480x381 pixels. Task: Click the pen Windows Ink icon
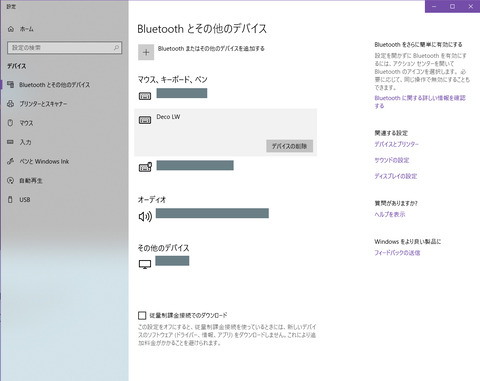click(x=10, y=161)
